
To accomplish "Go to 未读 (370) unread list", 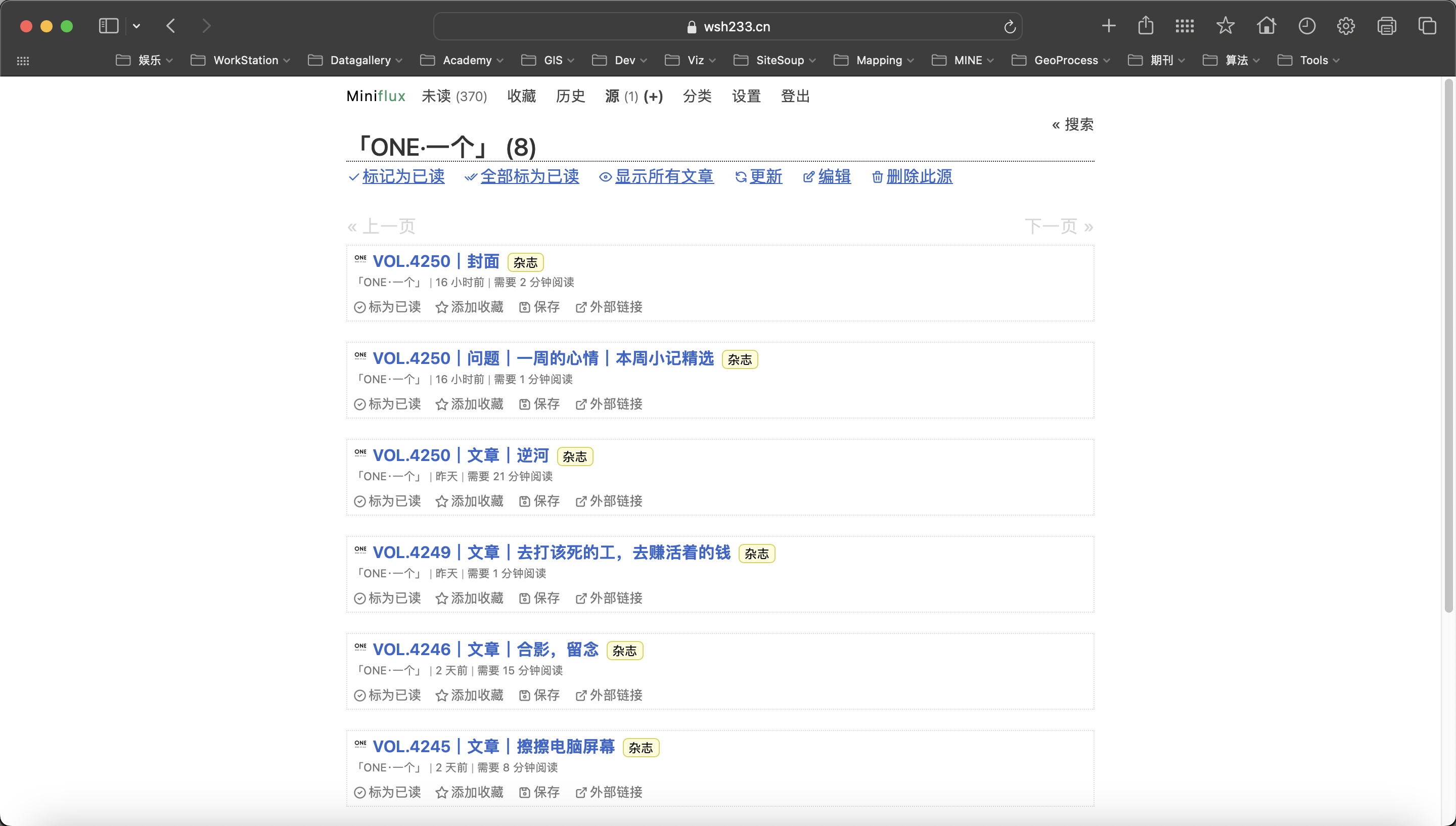I will click(454, 97).
